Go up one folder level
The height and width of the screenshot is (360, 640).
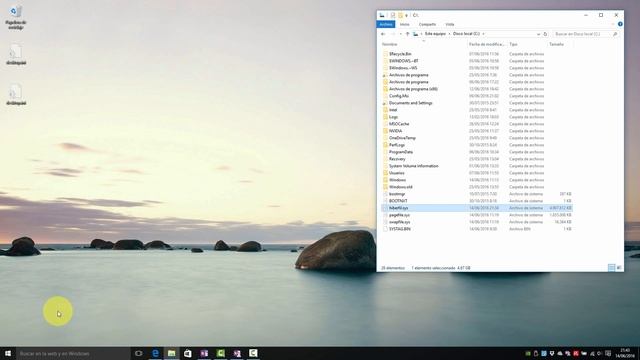(407, 34)
